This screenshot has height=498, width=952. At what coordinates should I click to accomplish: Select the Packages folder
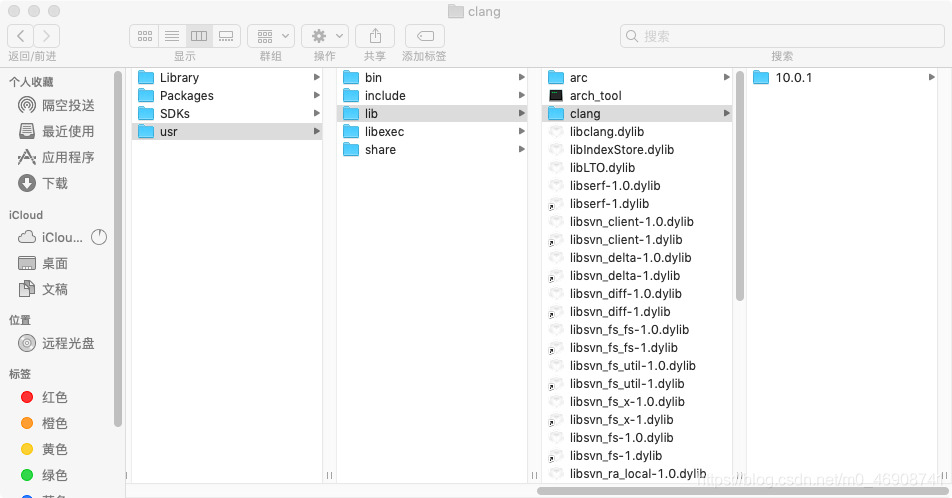pyautogui.click(x=227, y=96)
